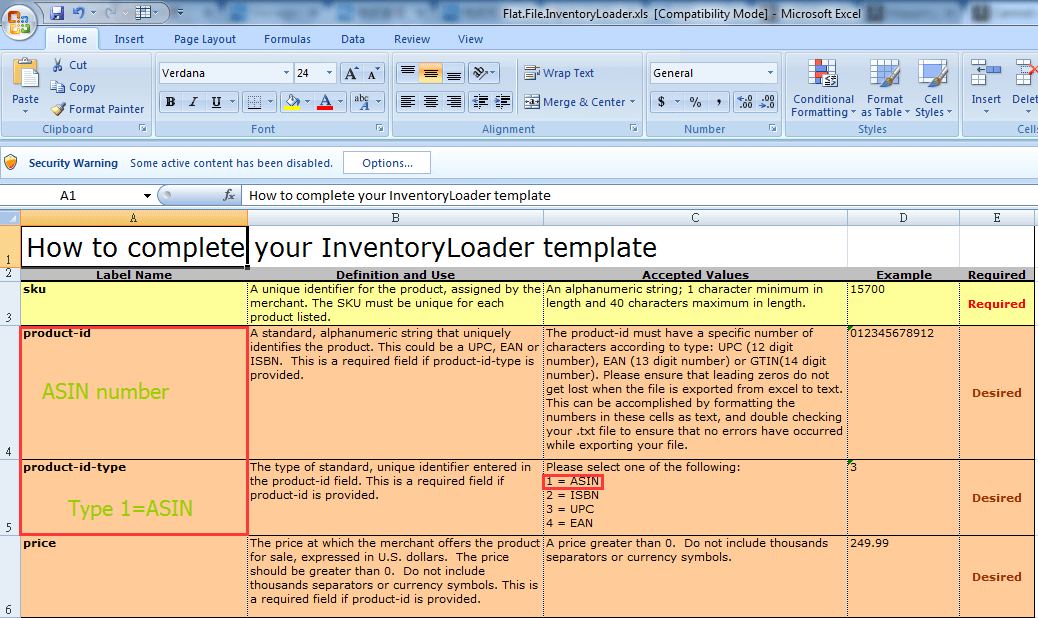Screen dimensions: 1038x618
Task: Insert cells with the Insert icon
Action: click(986, 73)
